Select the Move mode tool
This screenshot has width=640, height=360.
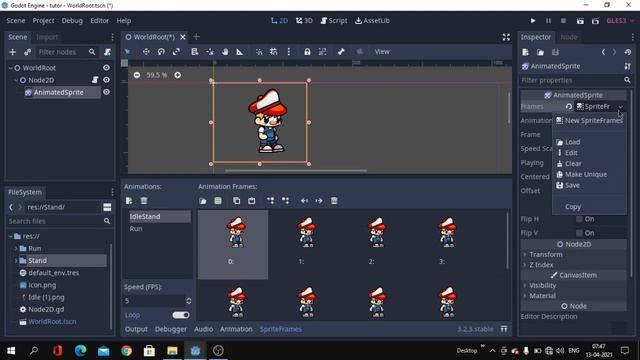pos(146,51)
